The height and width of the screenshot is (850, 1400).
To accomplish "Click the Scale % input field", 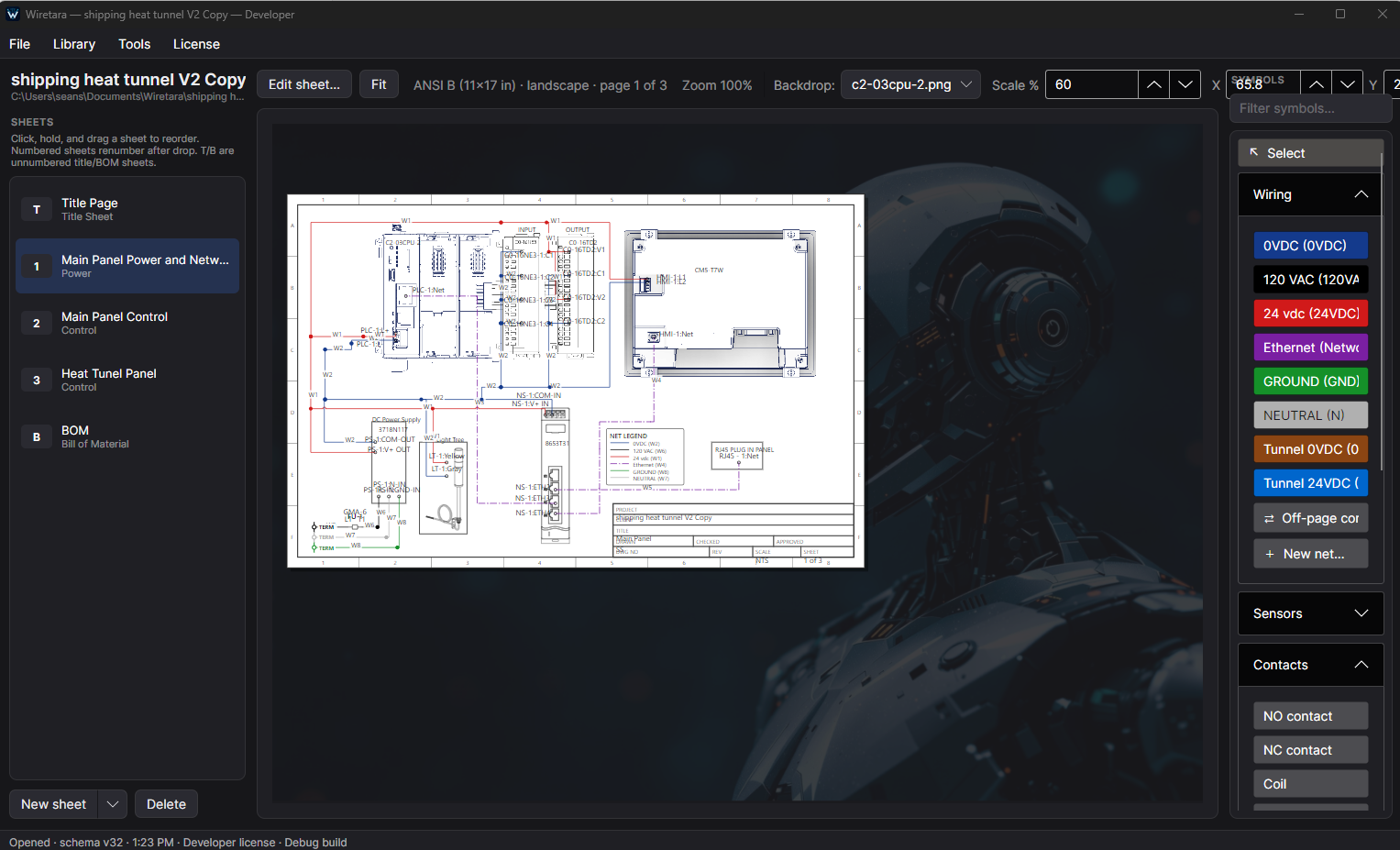I will pyautogui.click(x=1091, y=84).
